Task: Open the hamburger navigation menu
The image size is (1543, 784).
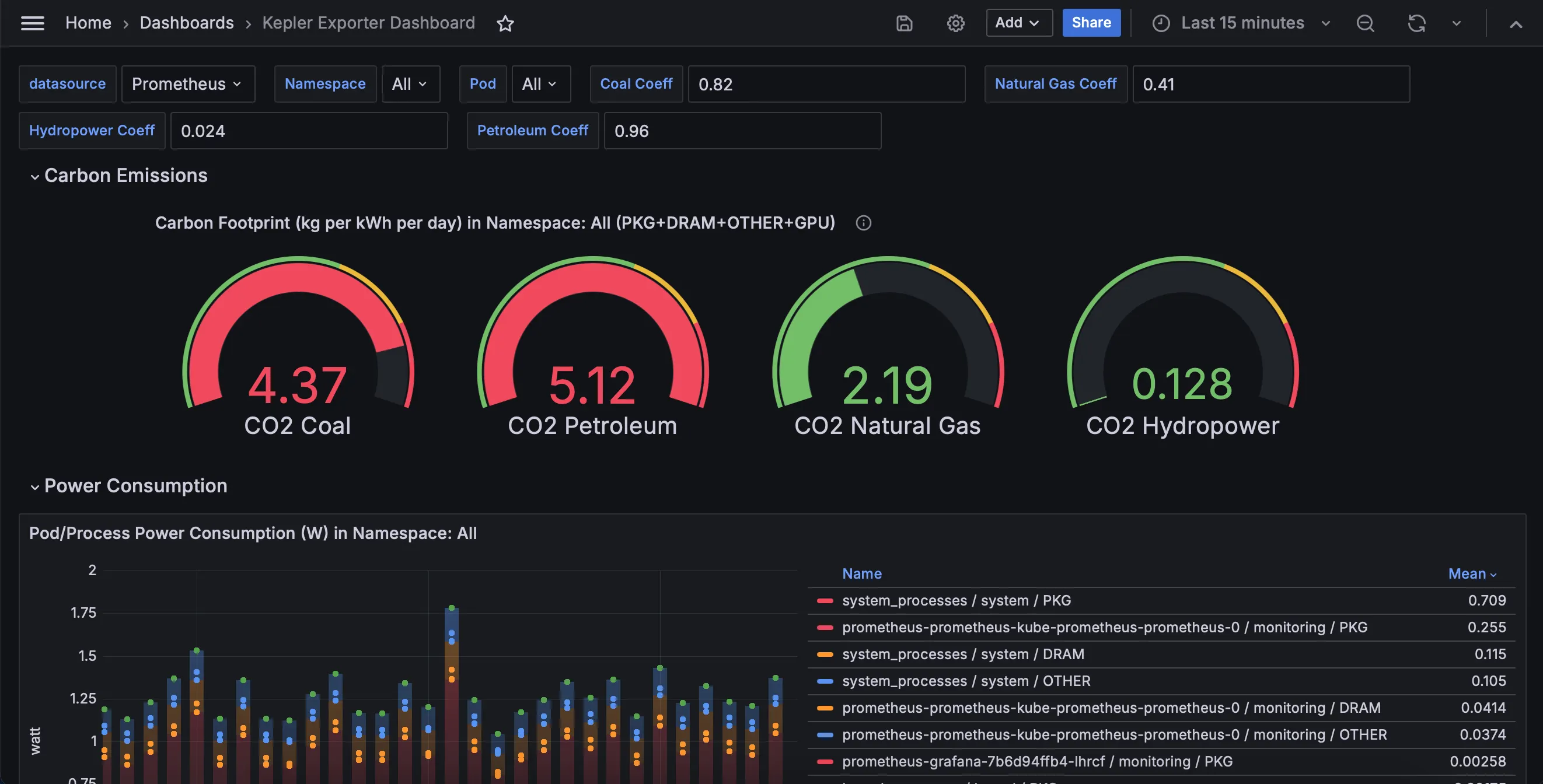Action: click(32, 23)
